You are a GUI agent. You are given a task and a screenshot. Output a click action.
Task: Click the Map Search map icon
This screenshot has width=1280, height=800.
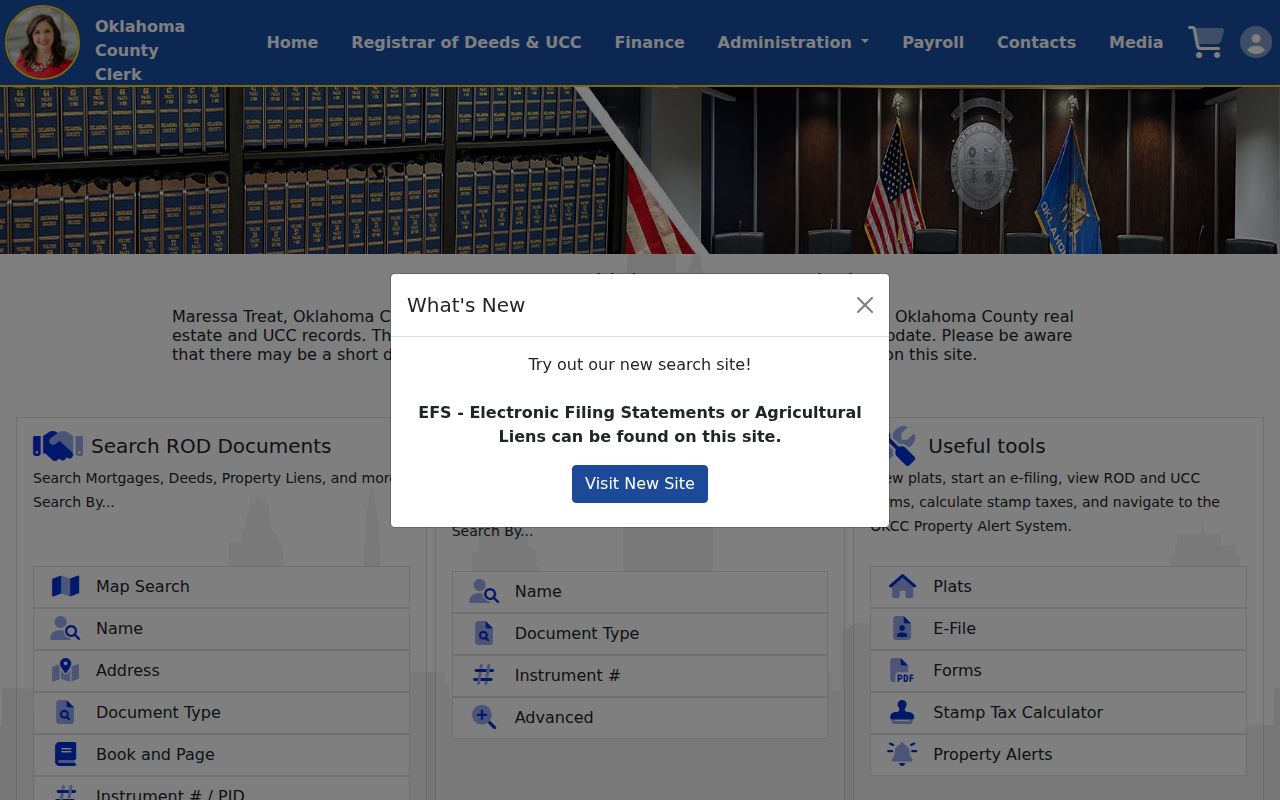pyautogui.click(x=65, y=586)
